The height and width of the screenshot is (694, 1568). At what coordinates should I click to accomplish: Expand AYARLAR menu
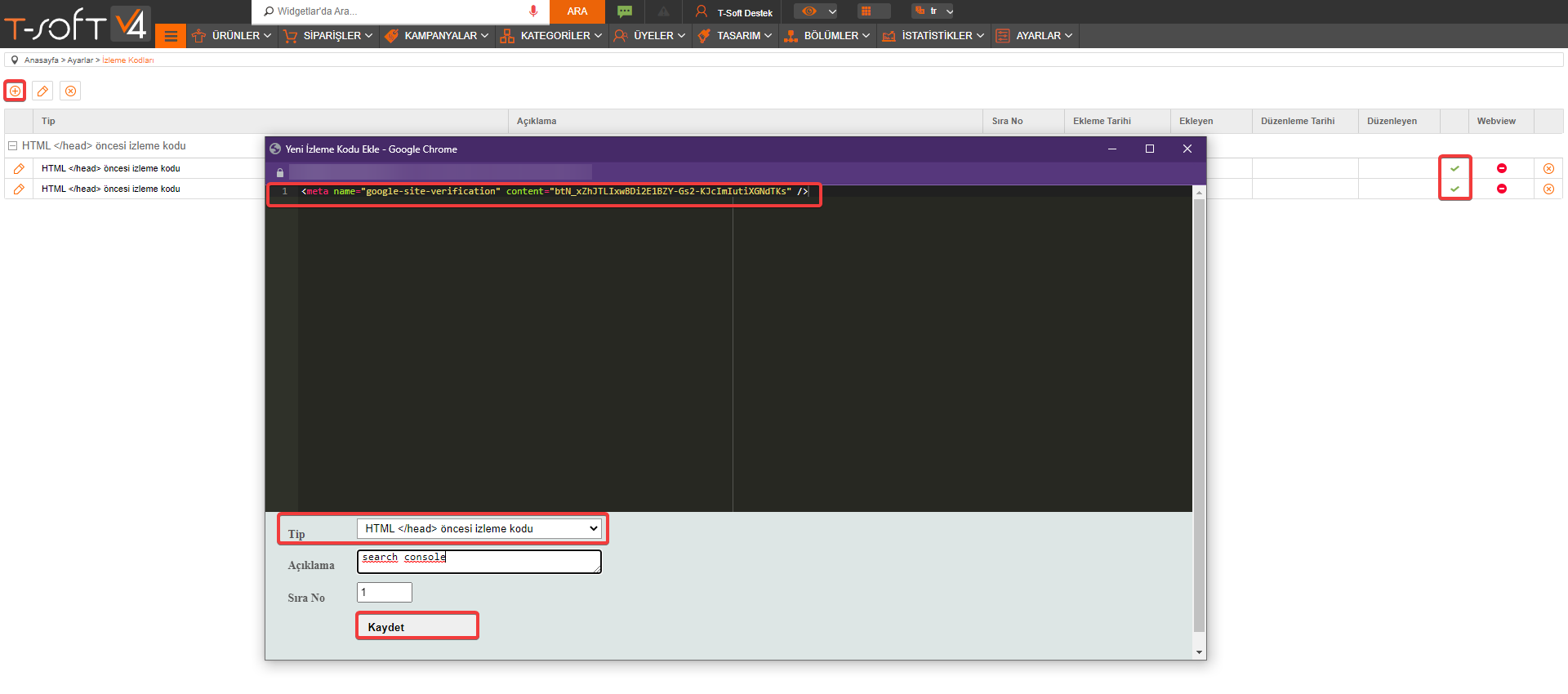point(1035,36)
